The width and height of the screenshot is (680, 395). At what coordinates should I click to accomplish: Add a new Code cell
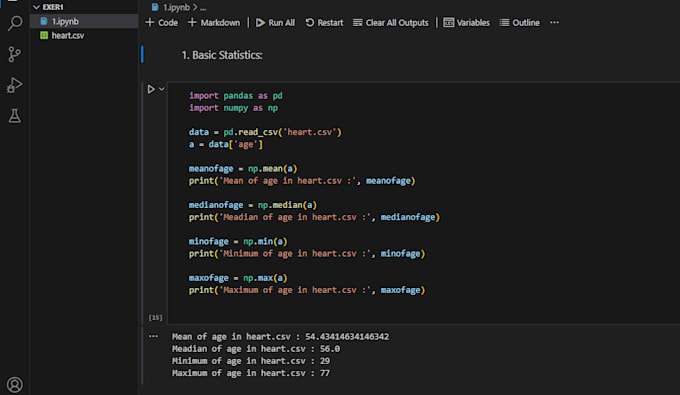[x=162, y=23]
